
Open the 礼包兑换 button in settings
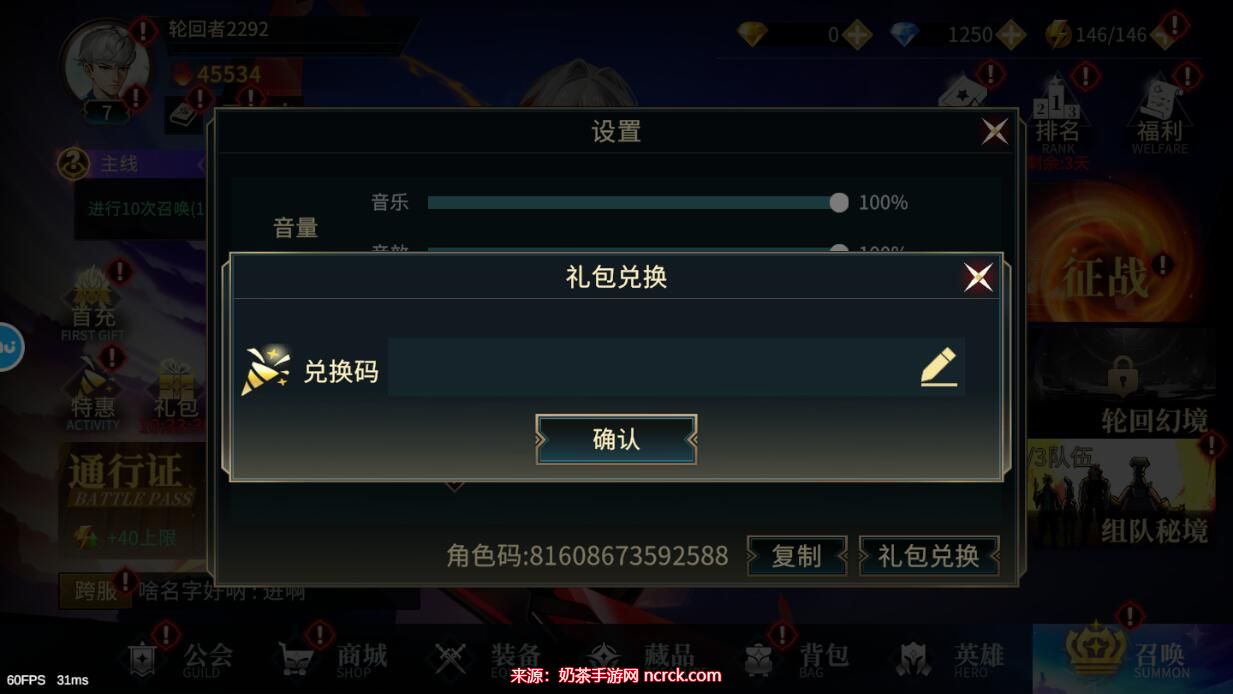click(x=929, y=556)
